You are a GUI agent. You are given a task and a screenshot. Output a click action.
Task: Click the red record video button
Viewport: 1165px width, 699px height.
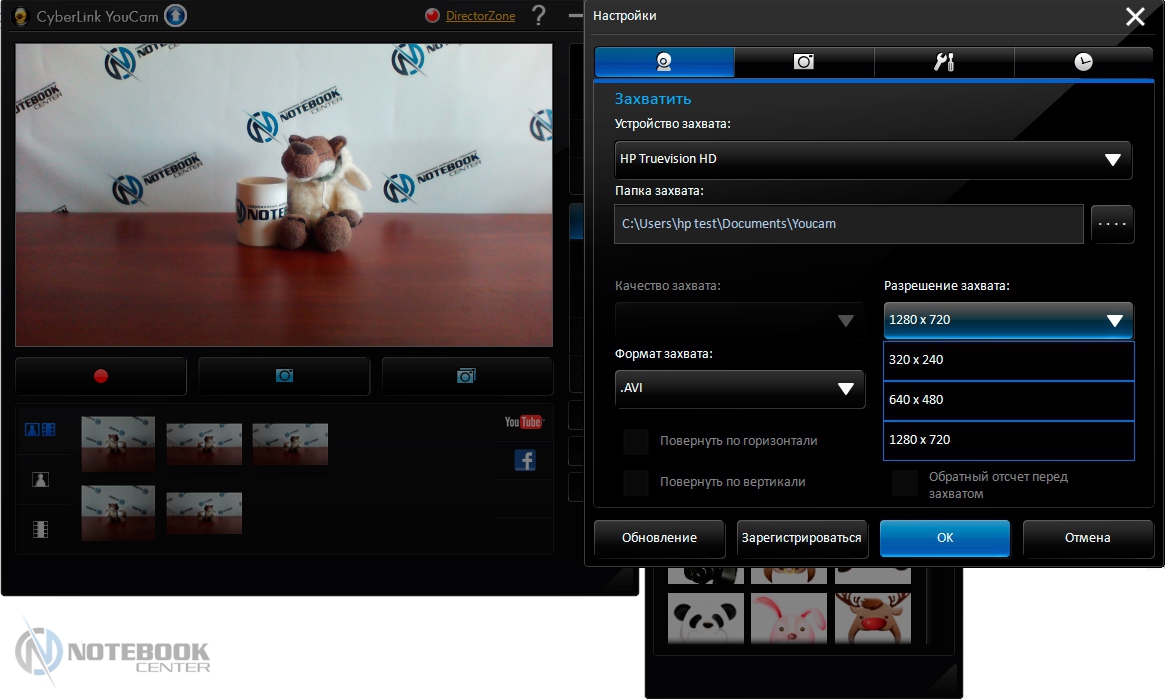pos(100,376)
